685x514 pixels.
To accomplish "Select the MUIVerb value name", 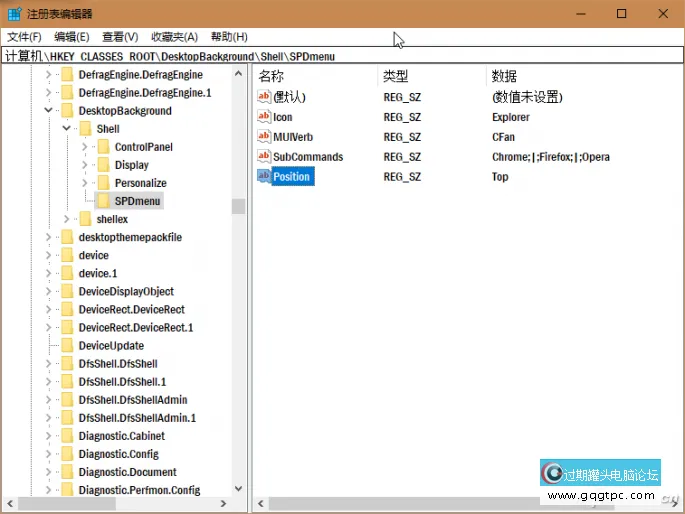I will (293, 137).
